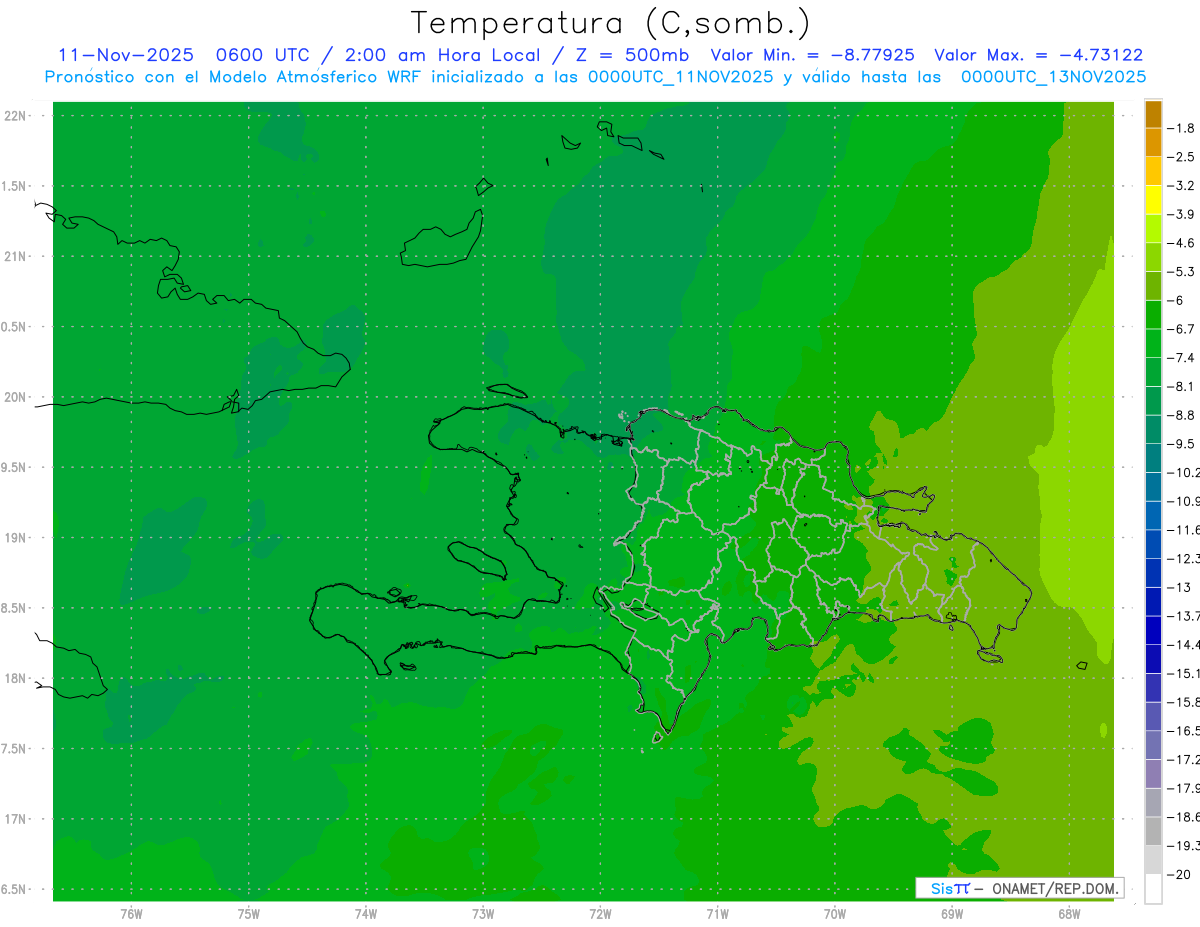This screenshot has height=927, width=1200.
Task: Click the '-13' legend value
Action: point(1179,588)
